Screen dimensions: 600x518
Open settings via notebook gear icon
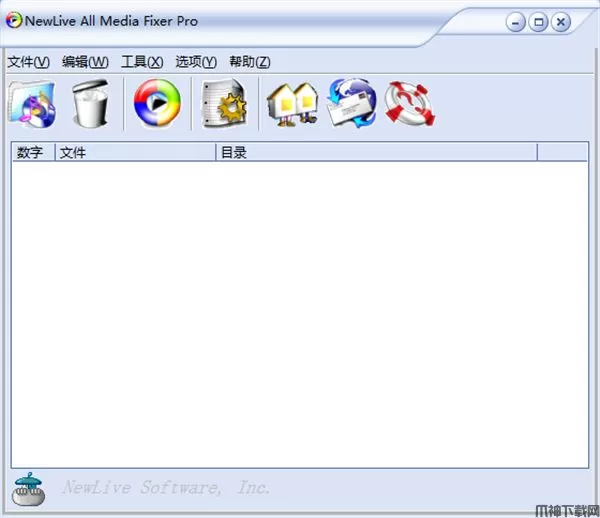(224, 103)
